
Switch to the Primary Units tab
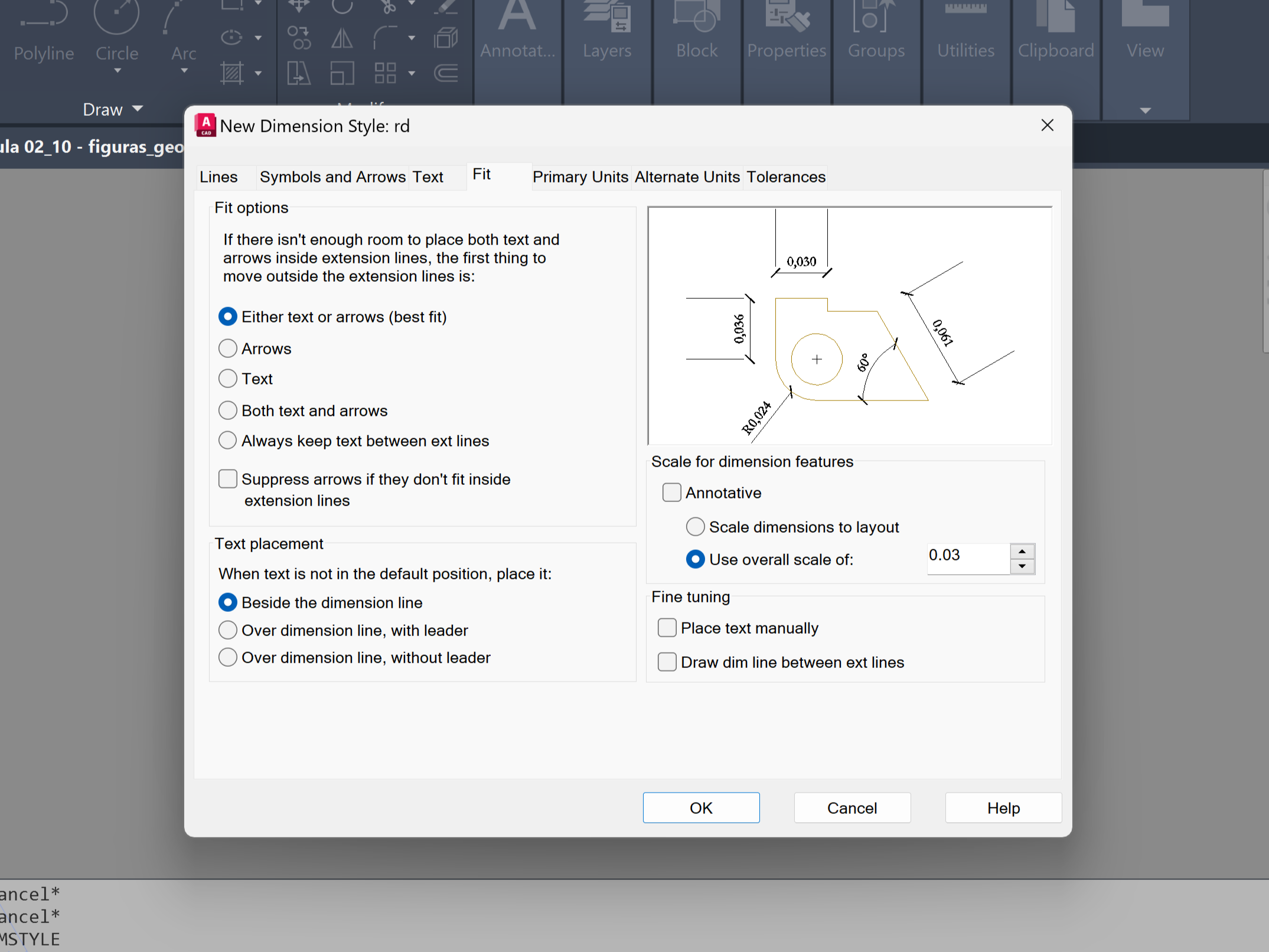580,177
